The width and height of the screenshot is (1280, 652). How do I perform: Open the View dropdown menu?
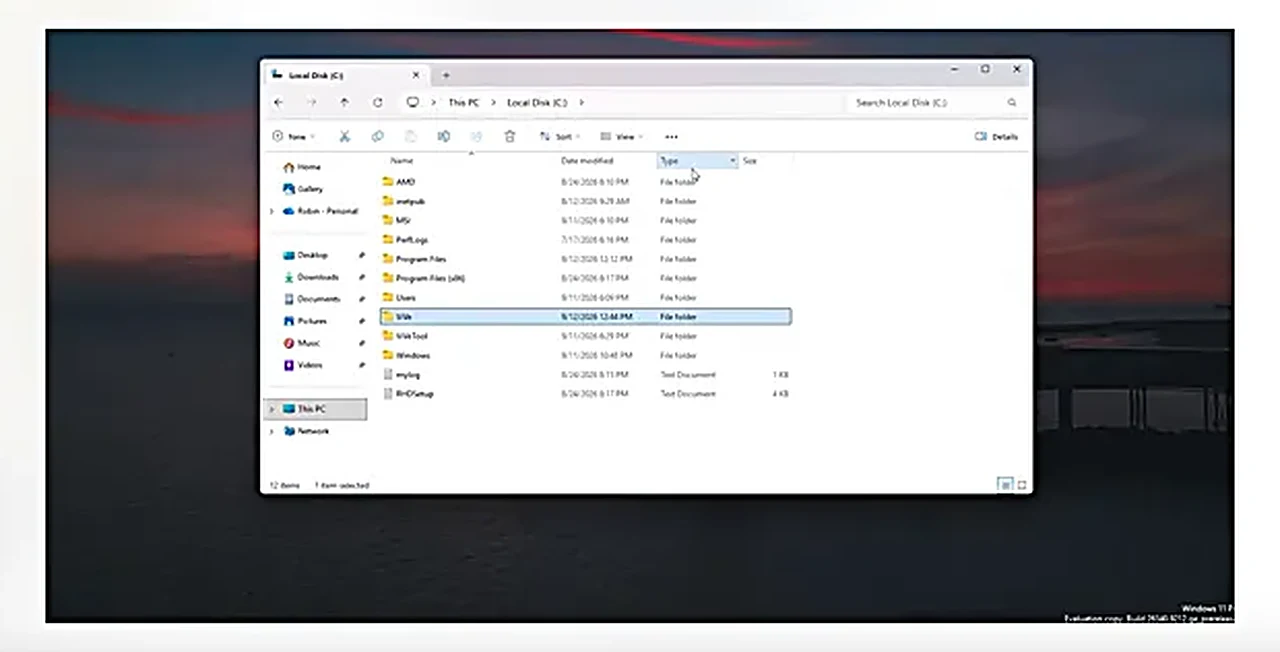coord(621,137)
